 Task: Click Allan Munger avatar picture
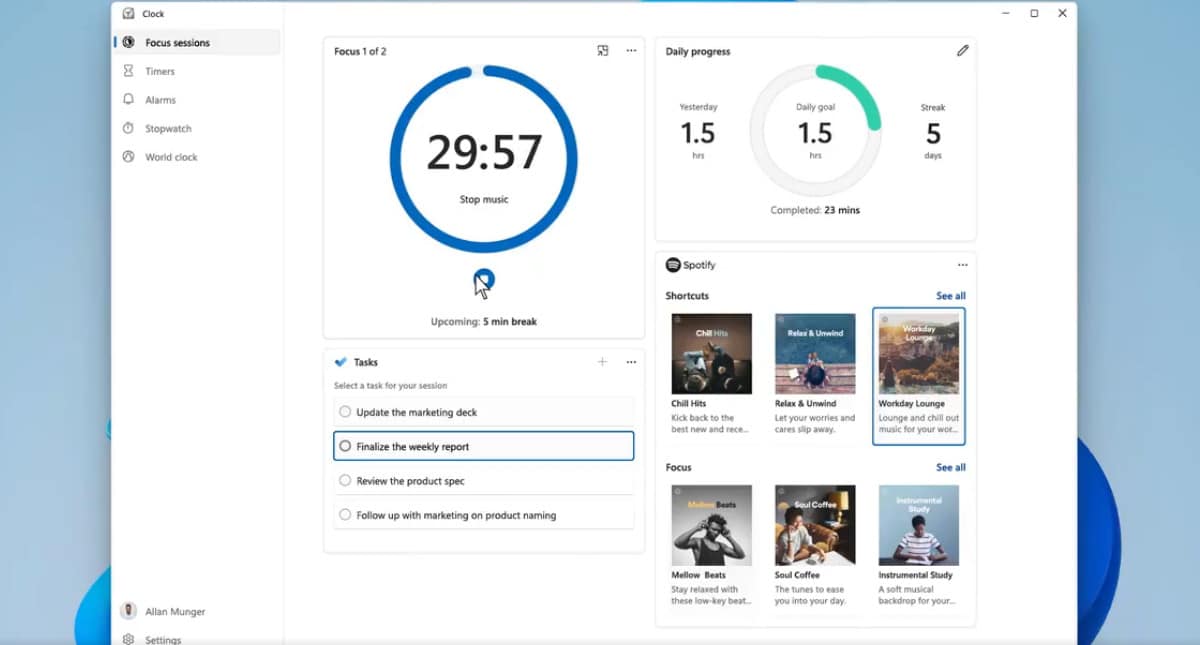coord(128,611)
